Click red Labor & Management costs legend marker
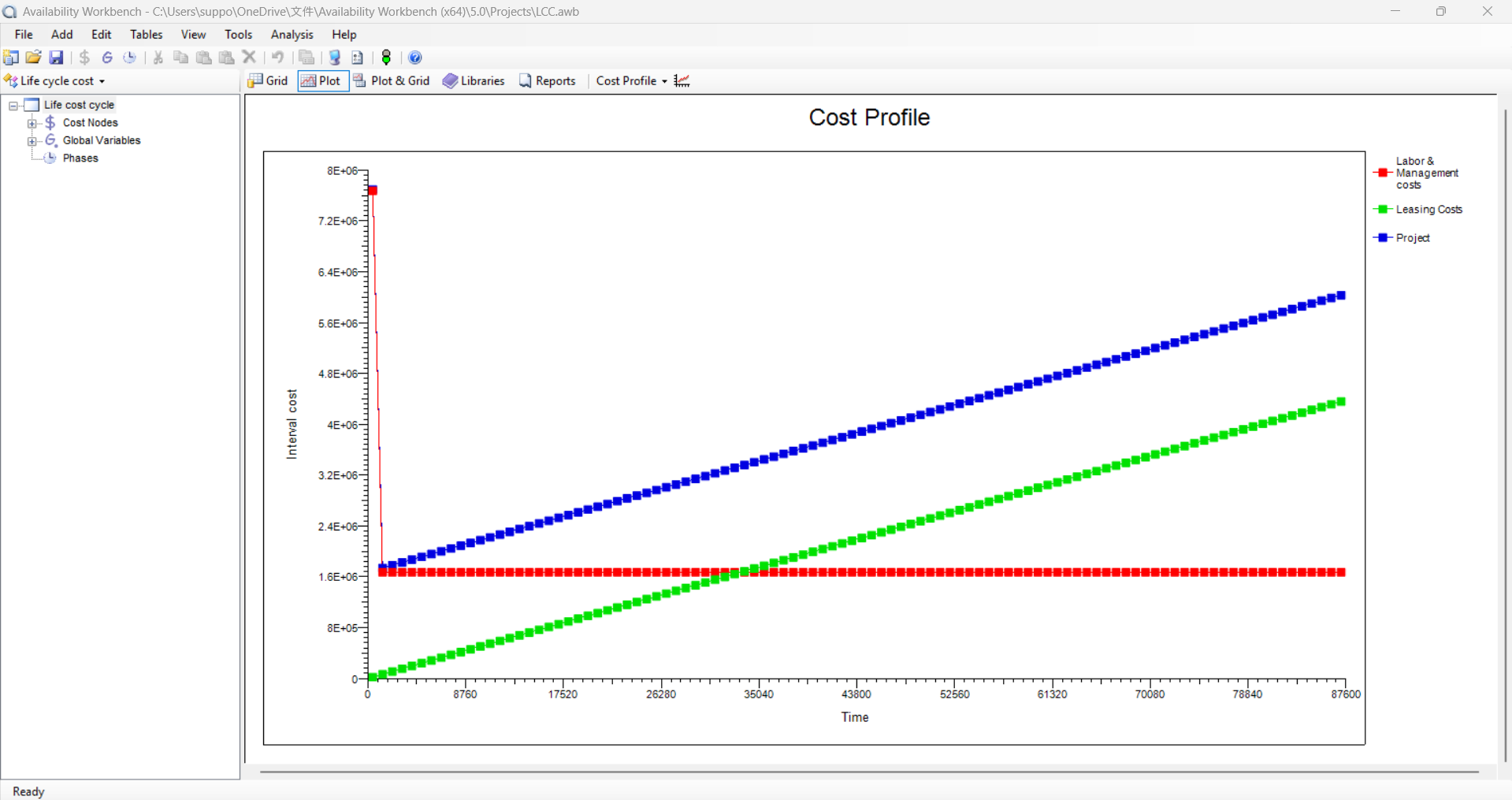 pyautogui.click(x=1383, y=173)
